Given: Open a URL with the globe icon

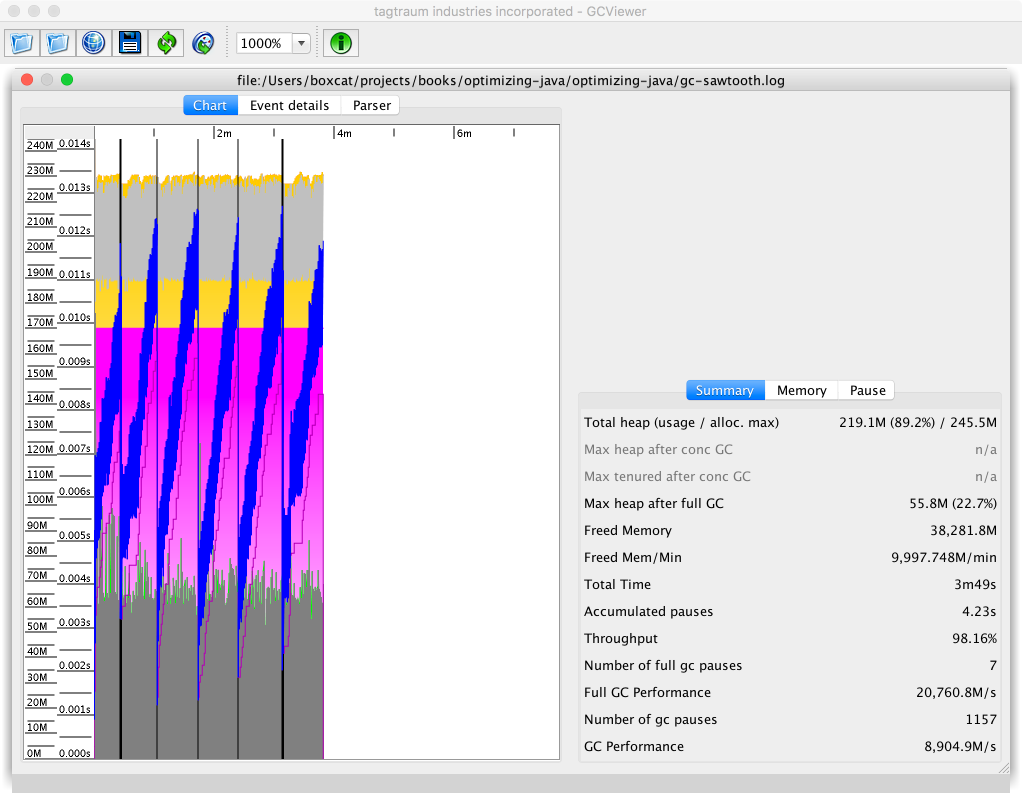Looking at the screenshot, I should [x=94, y=43].
